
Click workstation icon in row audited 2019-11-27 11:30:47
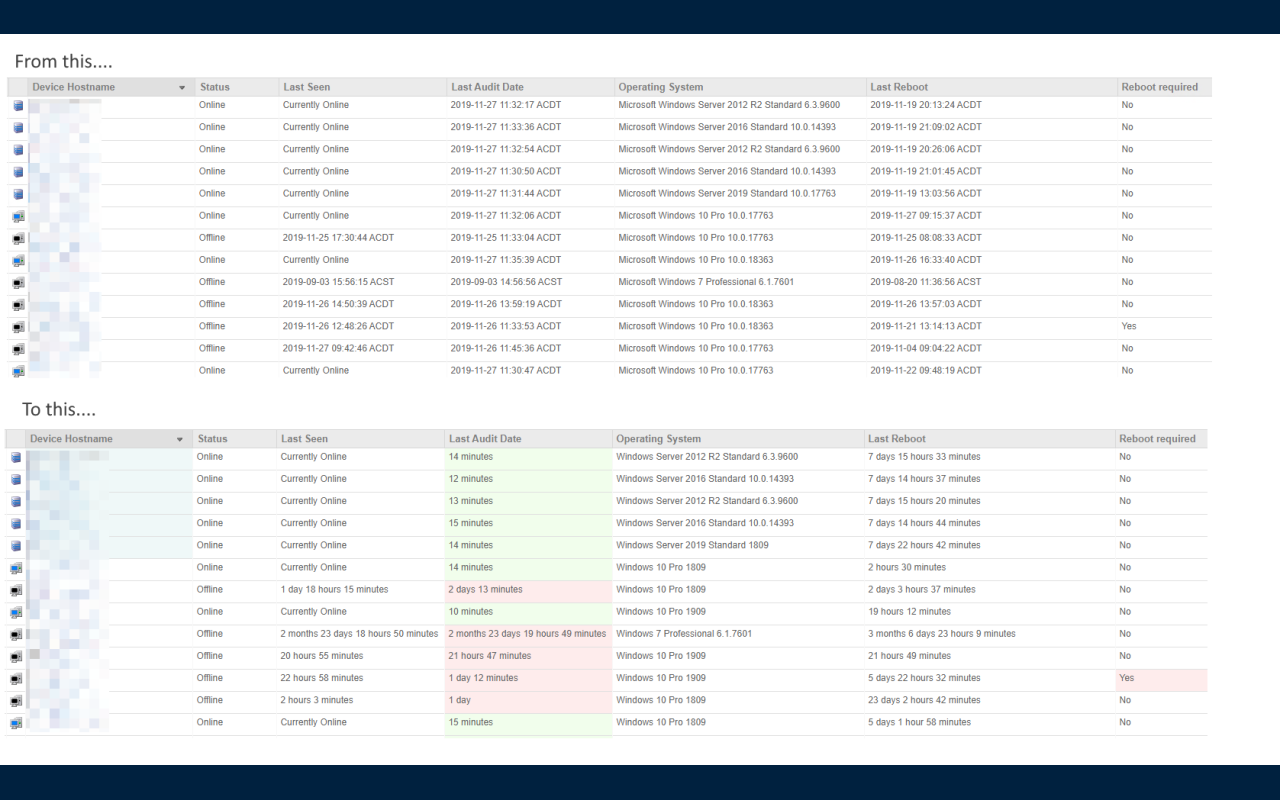pyautogui.click(x=18, y=371)
